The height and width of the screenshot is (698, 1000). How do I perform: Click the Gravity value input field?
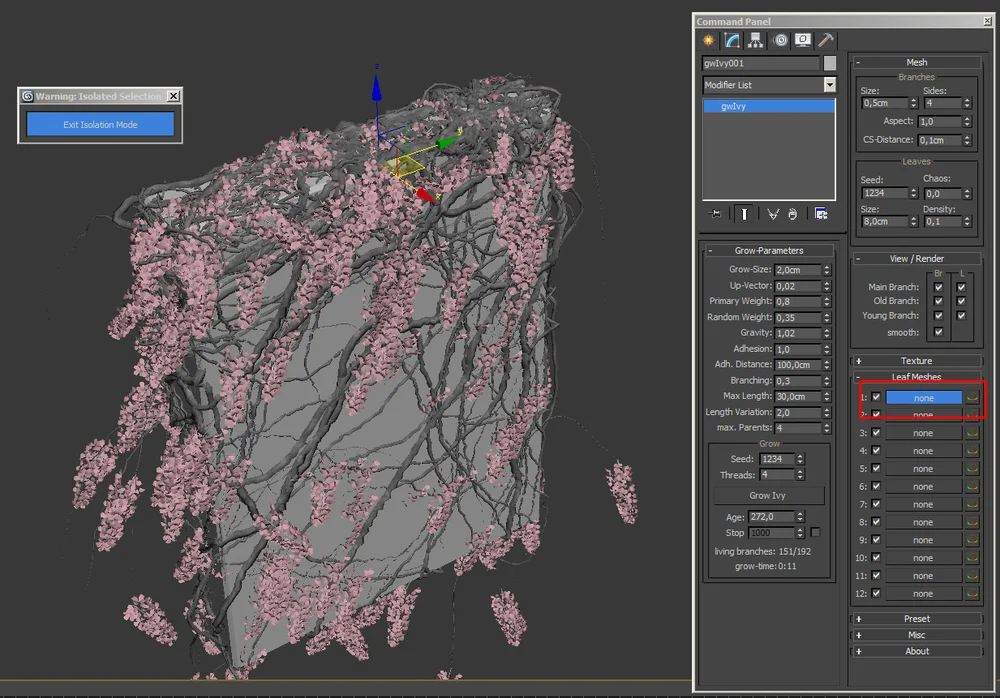798,333
